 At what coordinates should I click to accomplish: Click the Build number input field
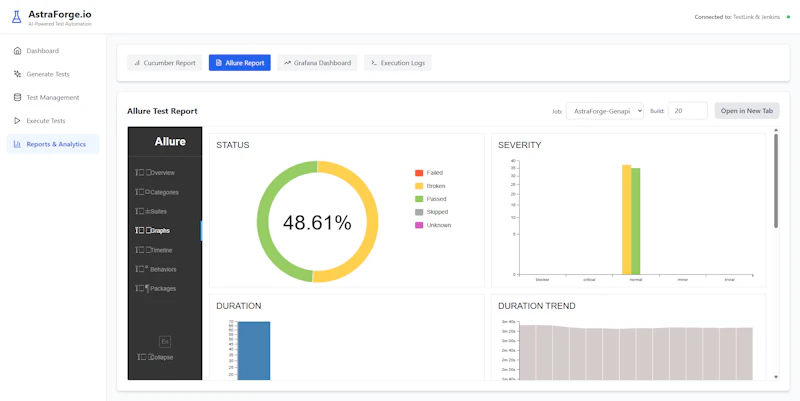tap(688, 111)
